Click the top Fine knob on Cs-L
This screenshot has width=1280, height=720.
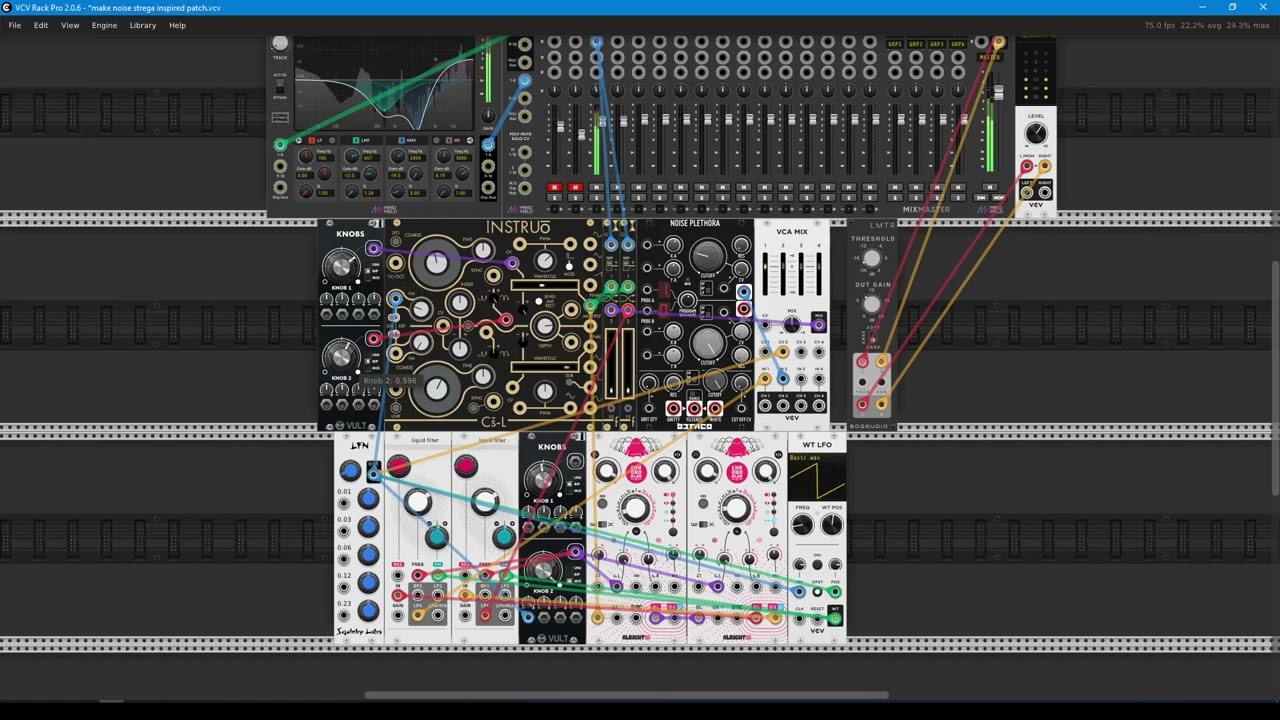pos(483,250)
